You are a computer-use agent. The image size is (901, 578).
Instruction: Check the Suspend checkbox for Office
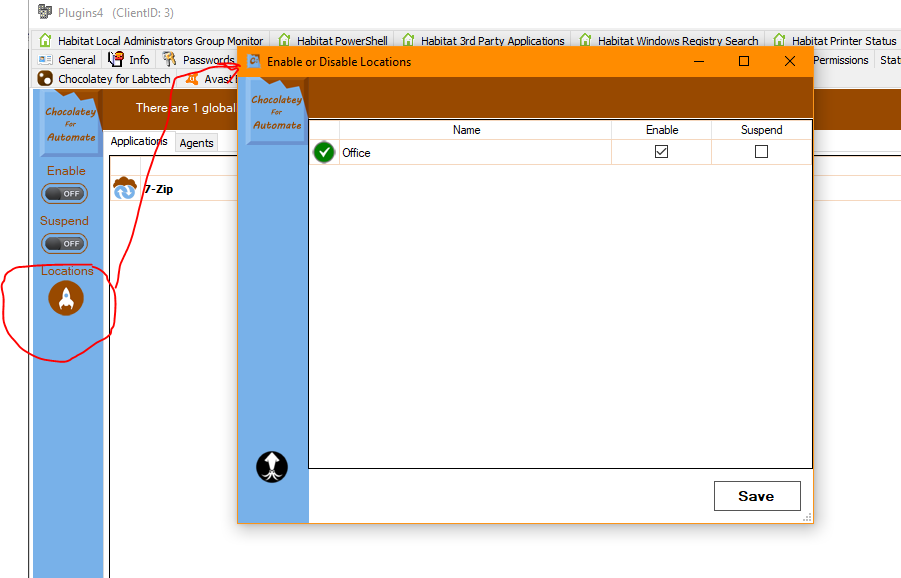(x=761, y=152)
